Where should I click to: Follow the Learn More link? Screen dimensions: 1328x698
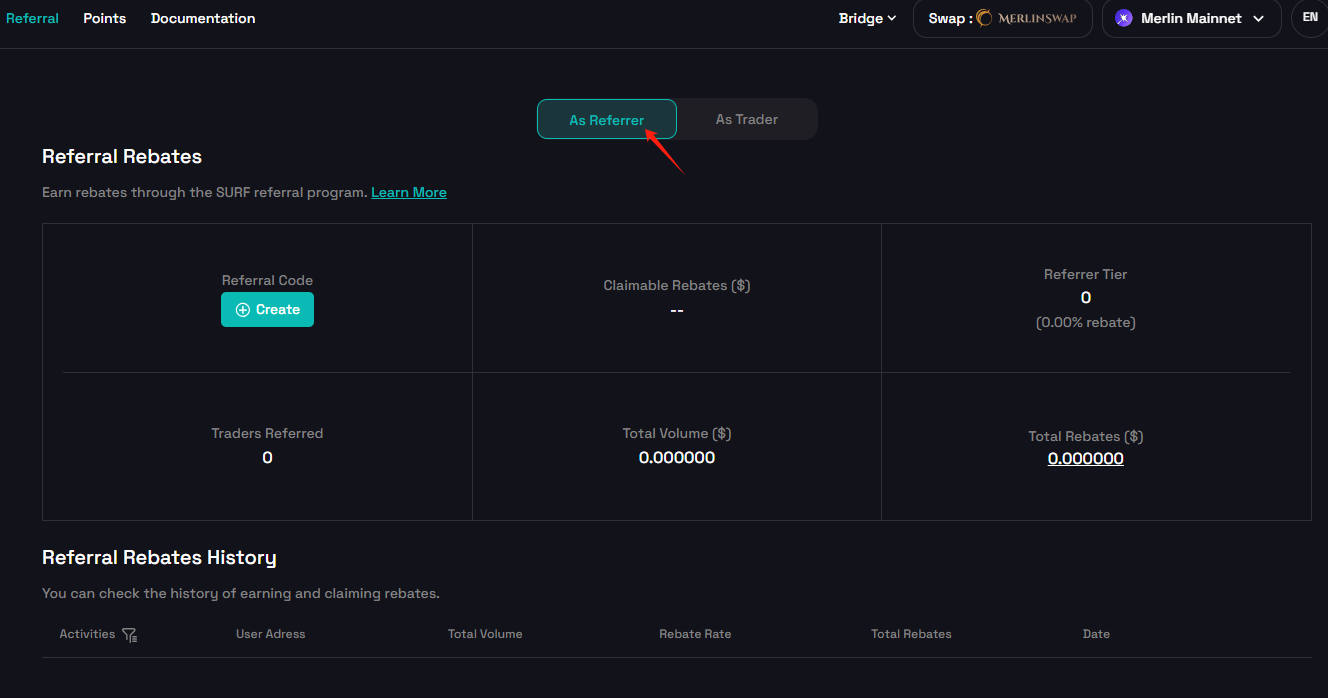[408, 192]
